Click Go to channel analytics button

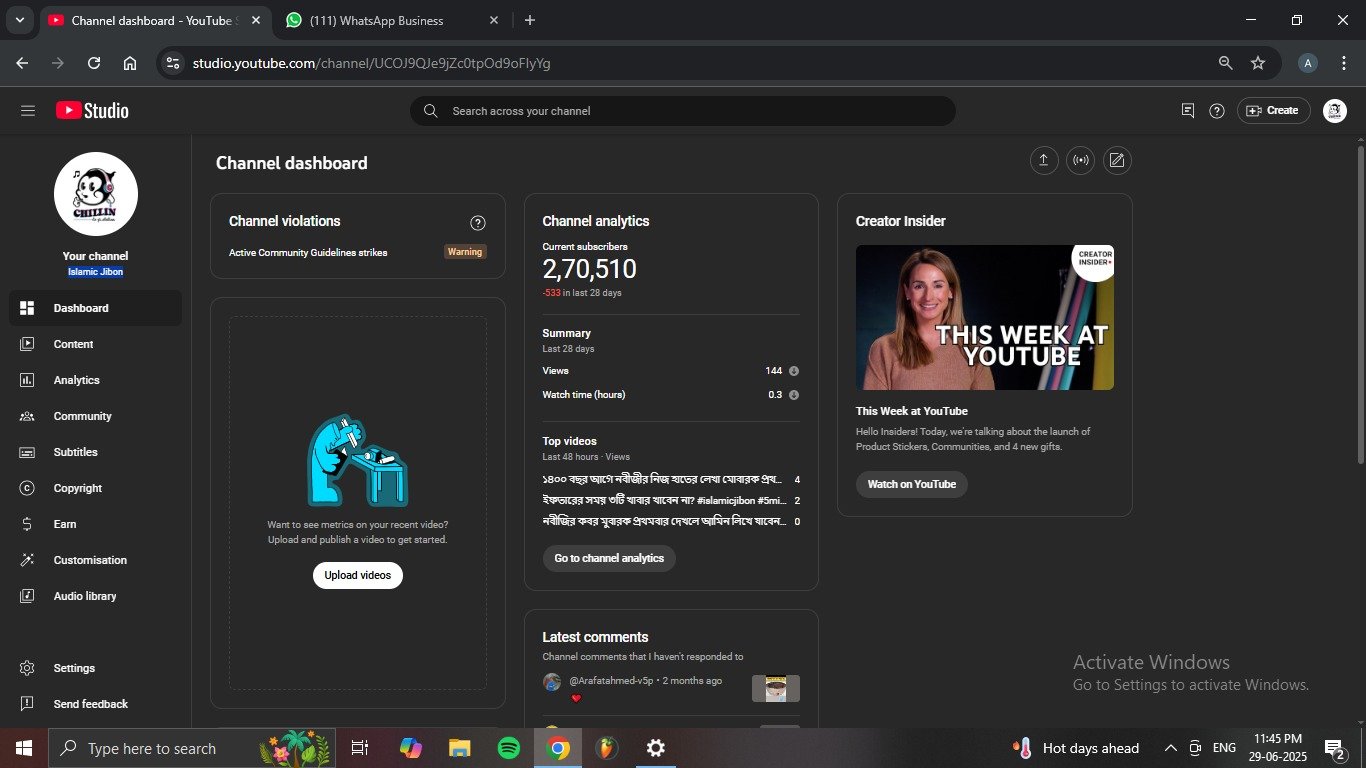[609, 558]
